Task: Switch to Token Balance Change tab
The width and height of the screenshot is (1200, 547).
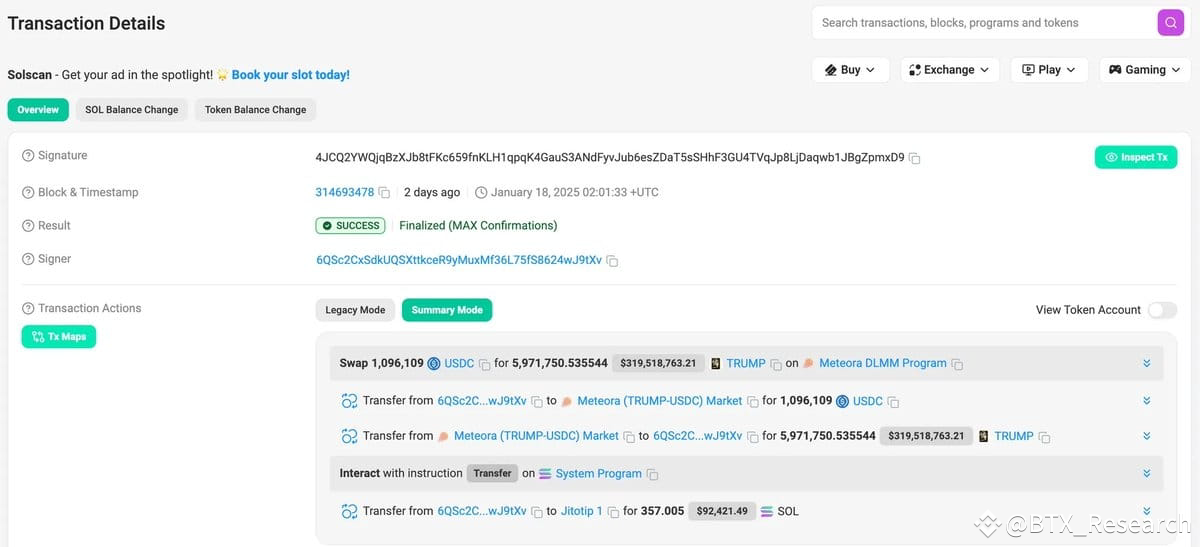Action: 256,110
